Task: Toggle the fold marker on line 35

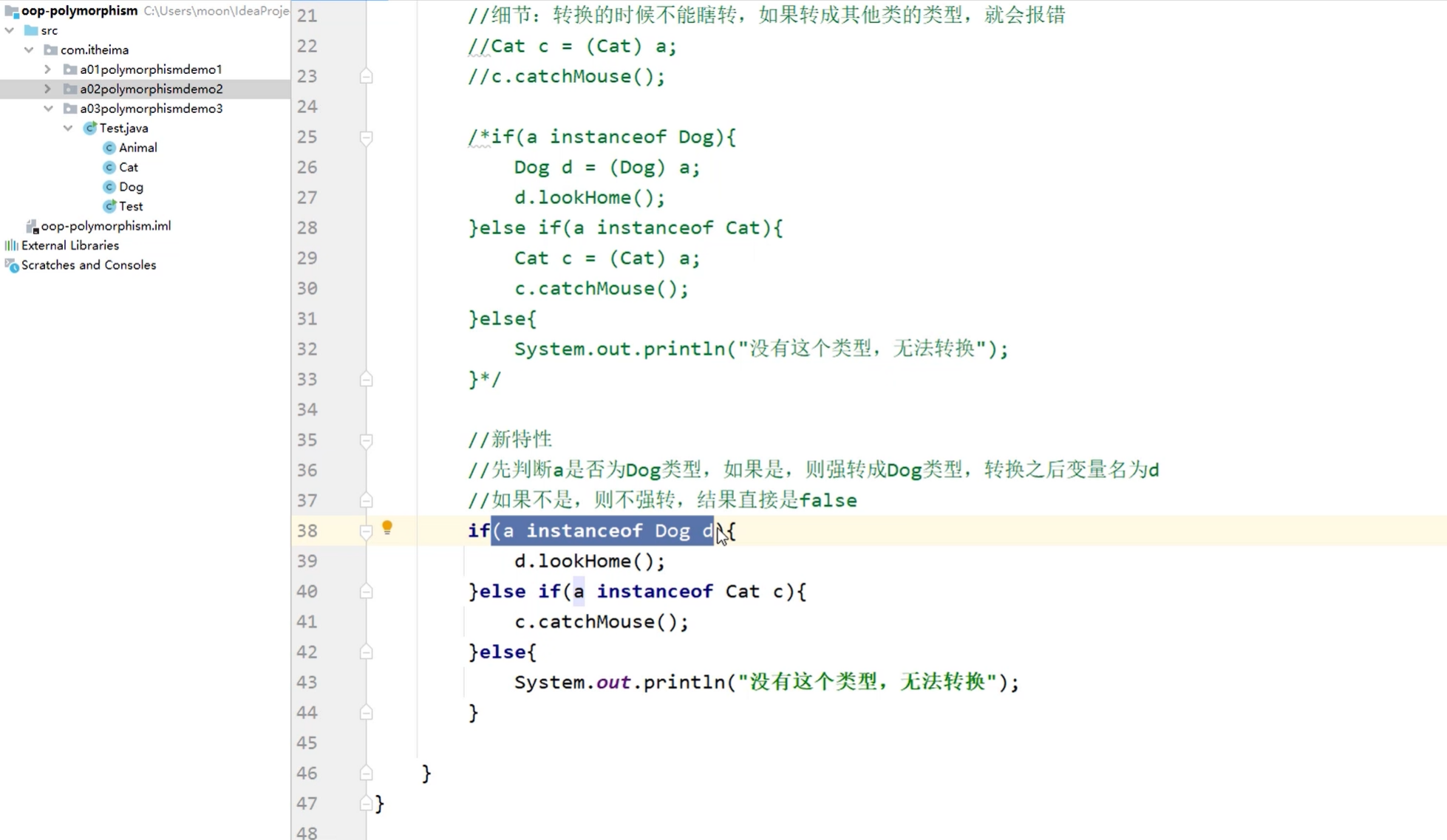Action: coord(366,440)
